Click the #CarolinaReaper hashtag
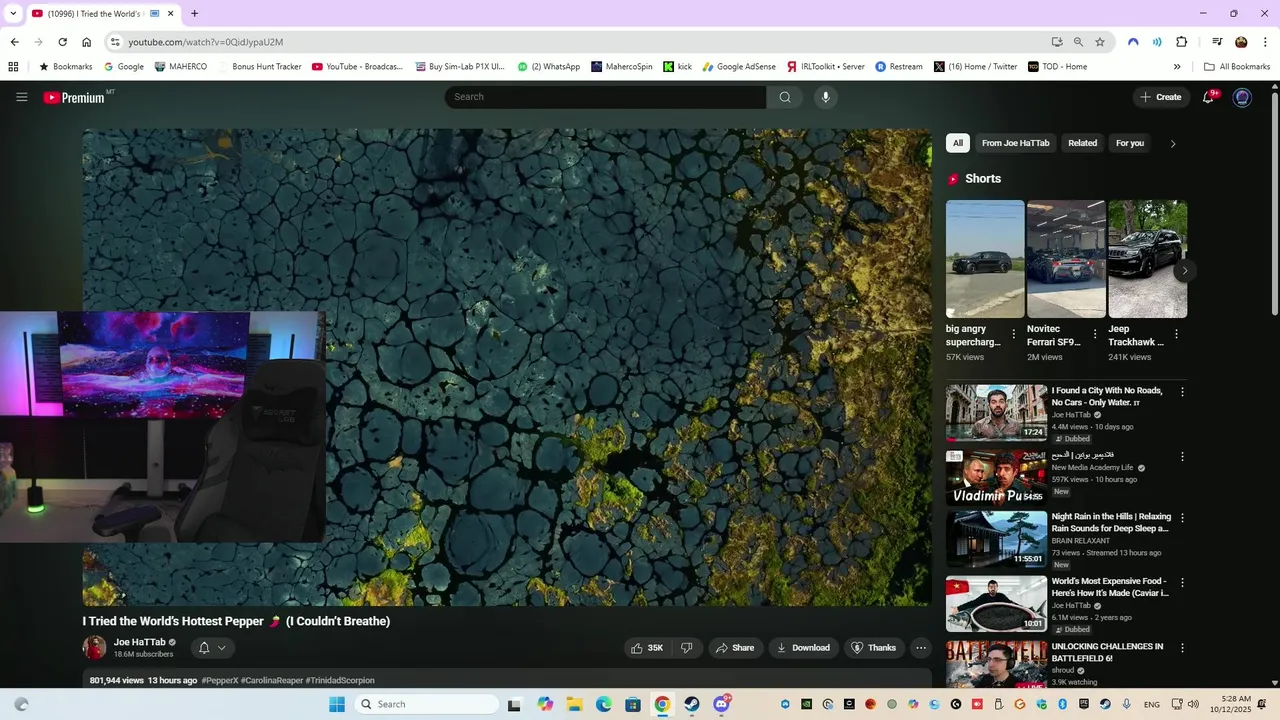The width and height of the screenshot is (1280, 720). point(272,681)
